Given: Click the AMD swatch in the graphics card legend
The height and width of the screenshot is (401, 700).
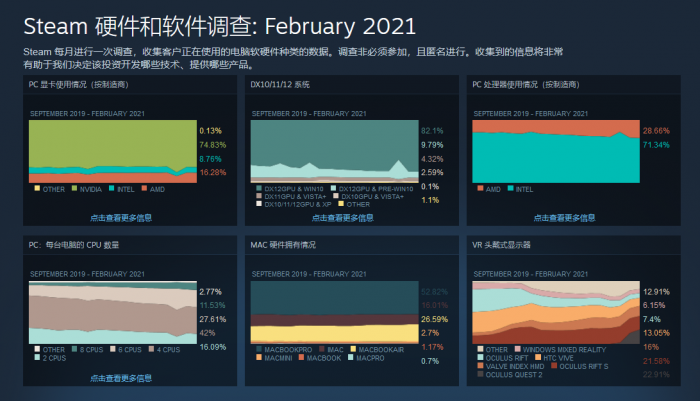Looking at the screenshot, I should click(144, 188).
